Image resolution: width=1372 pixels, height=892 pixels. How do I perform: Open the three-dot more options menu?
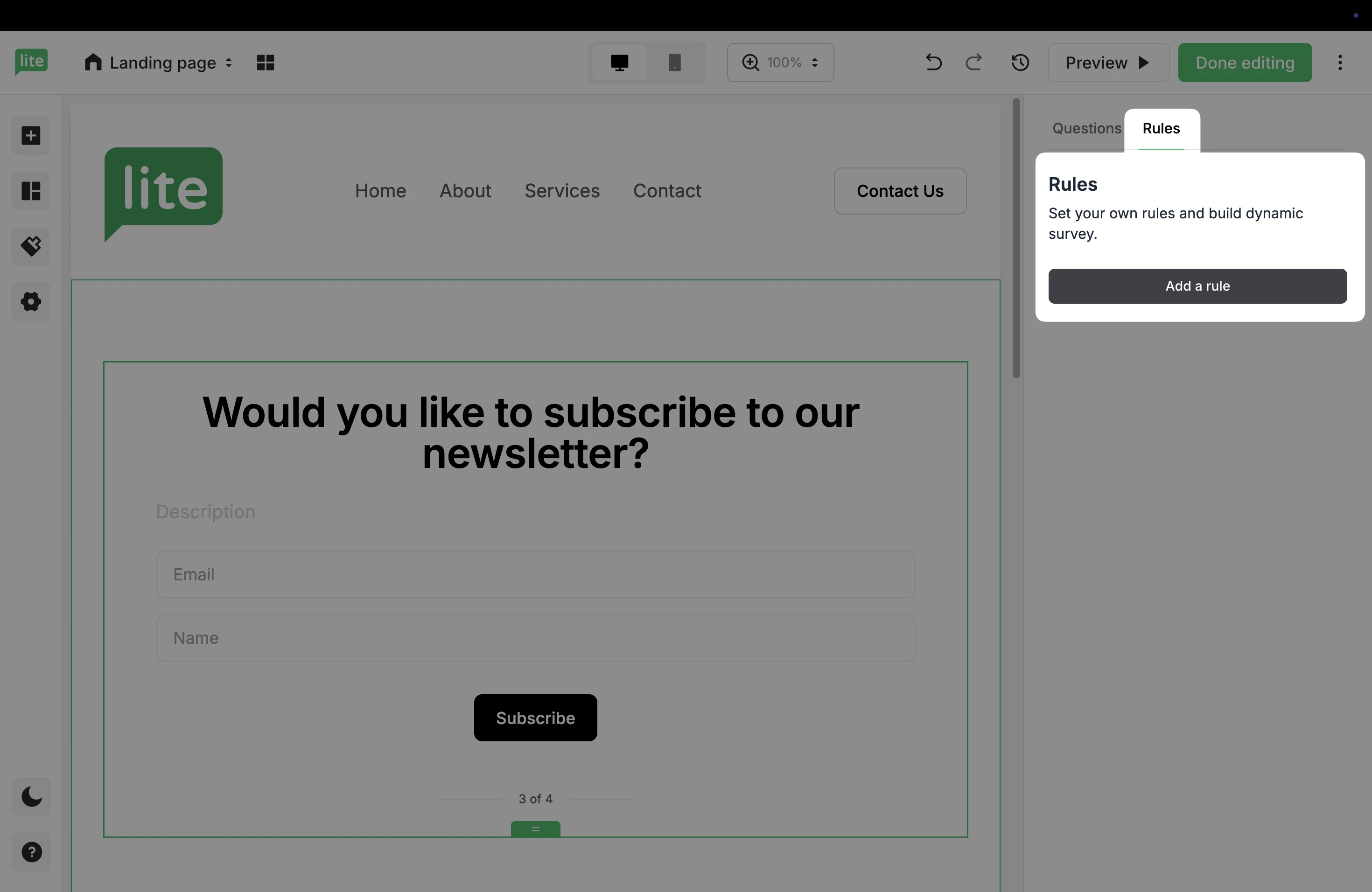pyautogui.click(x=1340, y=62)
